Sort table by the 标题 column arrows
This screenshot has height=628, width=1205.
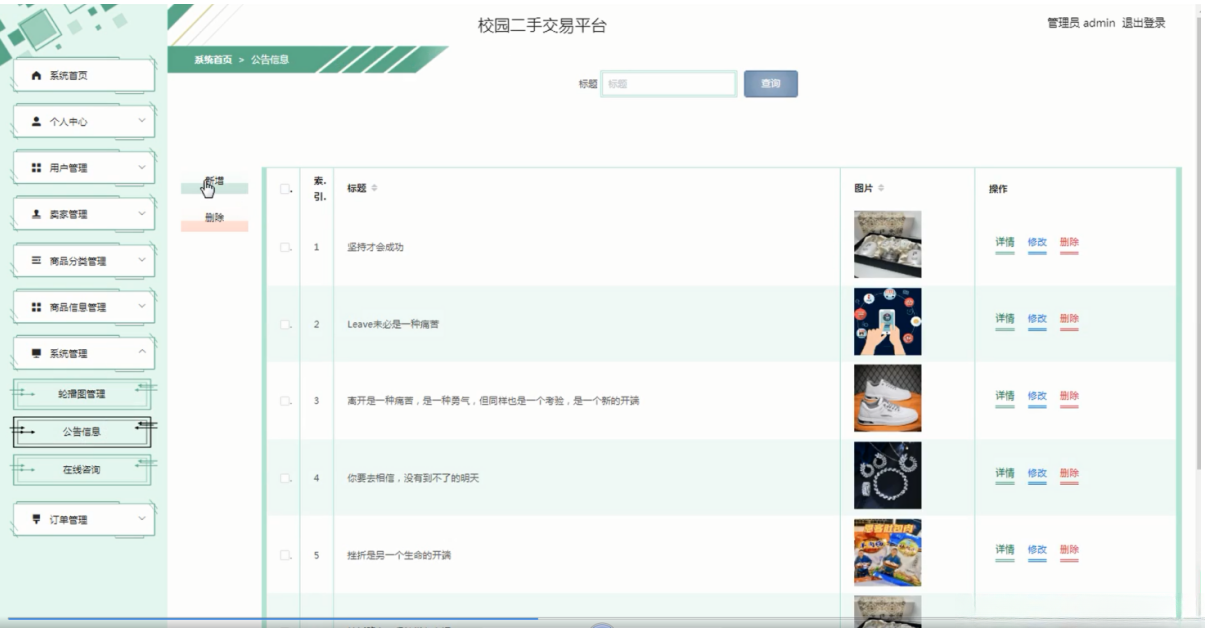click(x=374, y=188)
